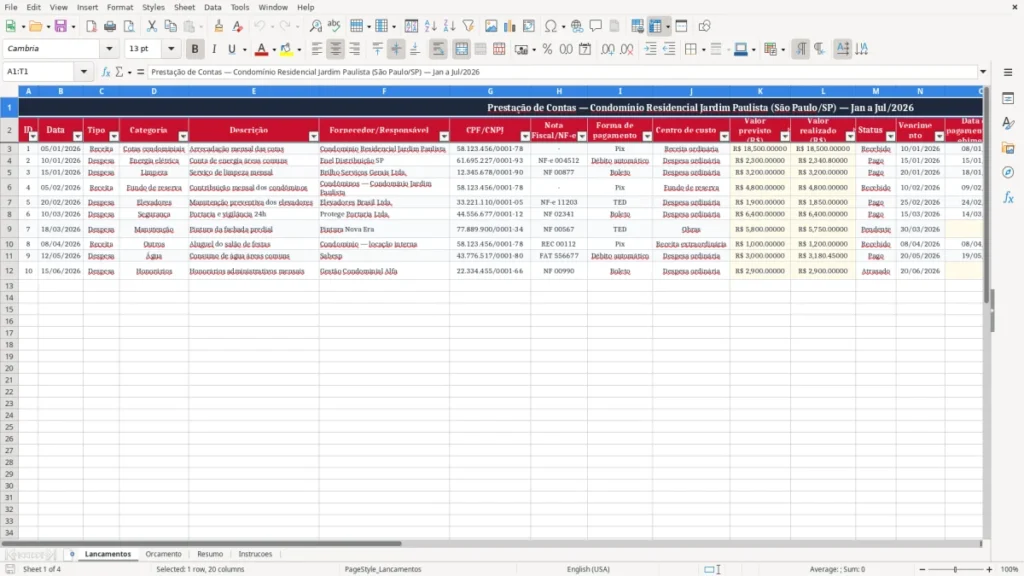
Task: Toggle Align Right
Action: pos(355,49)
